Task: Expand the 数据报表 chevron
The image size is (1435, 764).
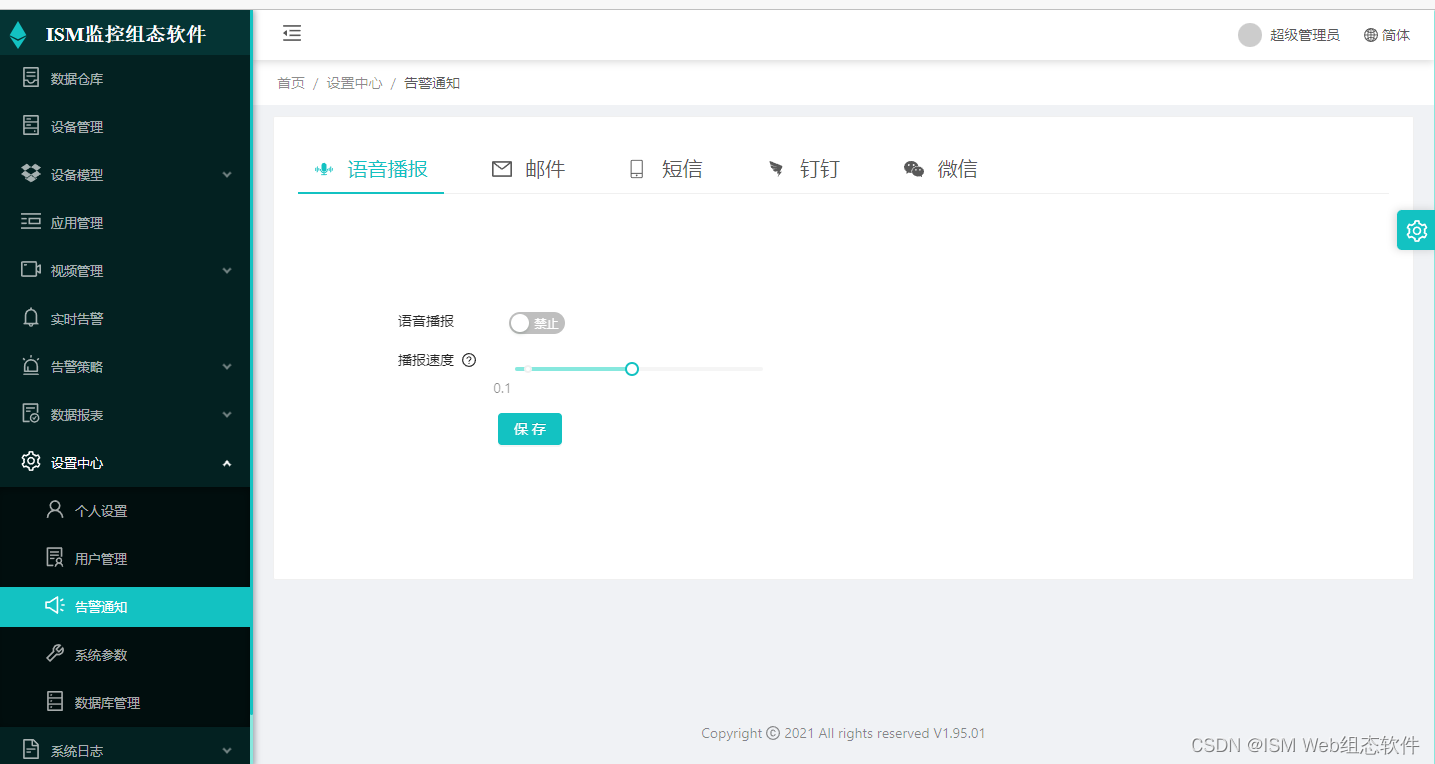Action: coord(227,415)
